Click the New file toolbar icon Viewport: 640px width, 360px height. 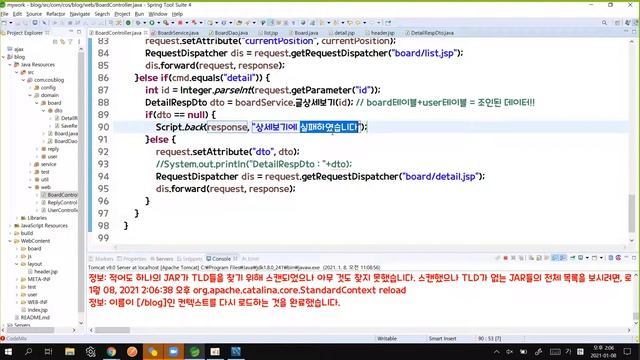click(4, 23)
